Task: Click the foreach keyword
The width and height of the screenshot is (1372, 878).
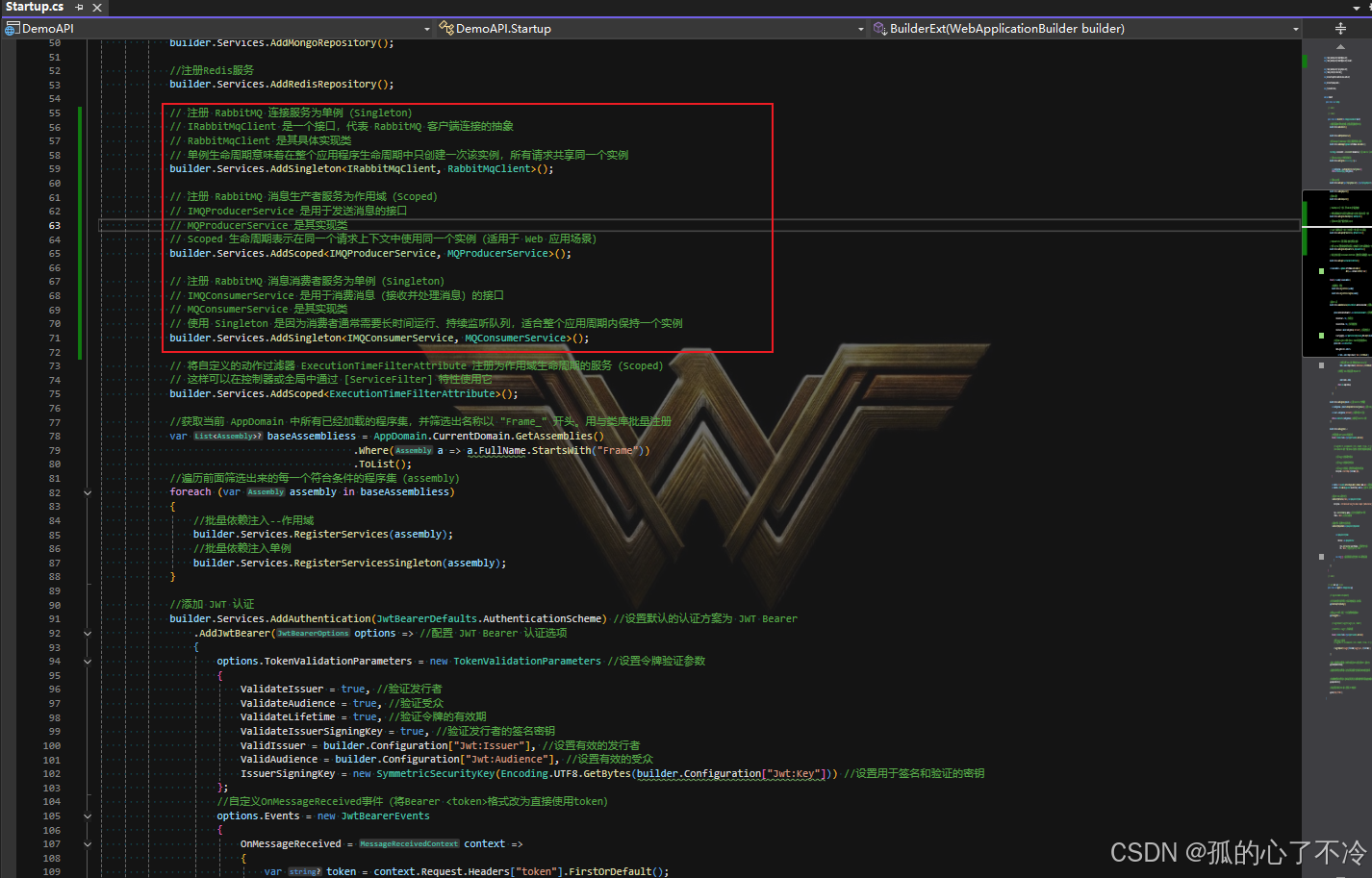Action: pyautogui.click(x=191, y=492)
